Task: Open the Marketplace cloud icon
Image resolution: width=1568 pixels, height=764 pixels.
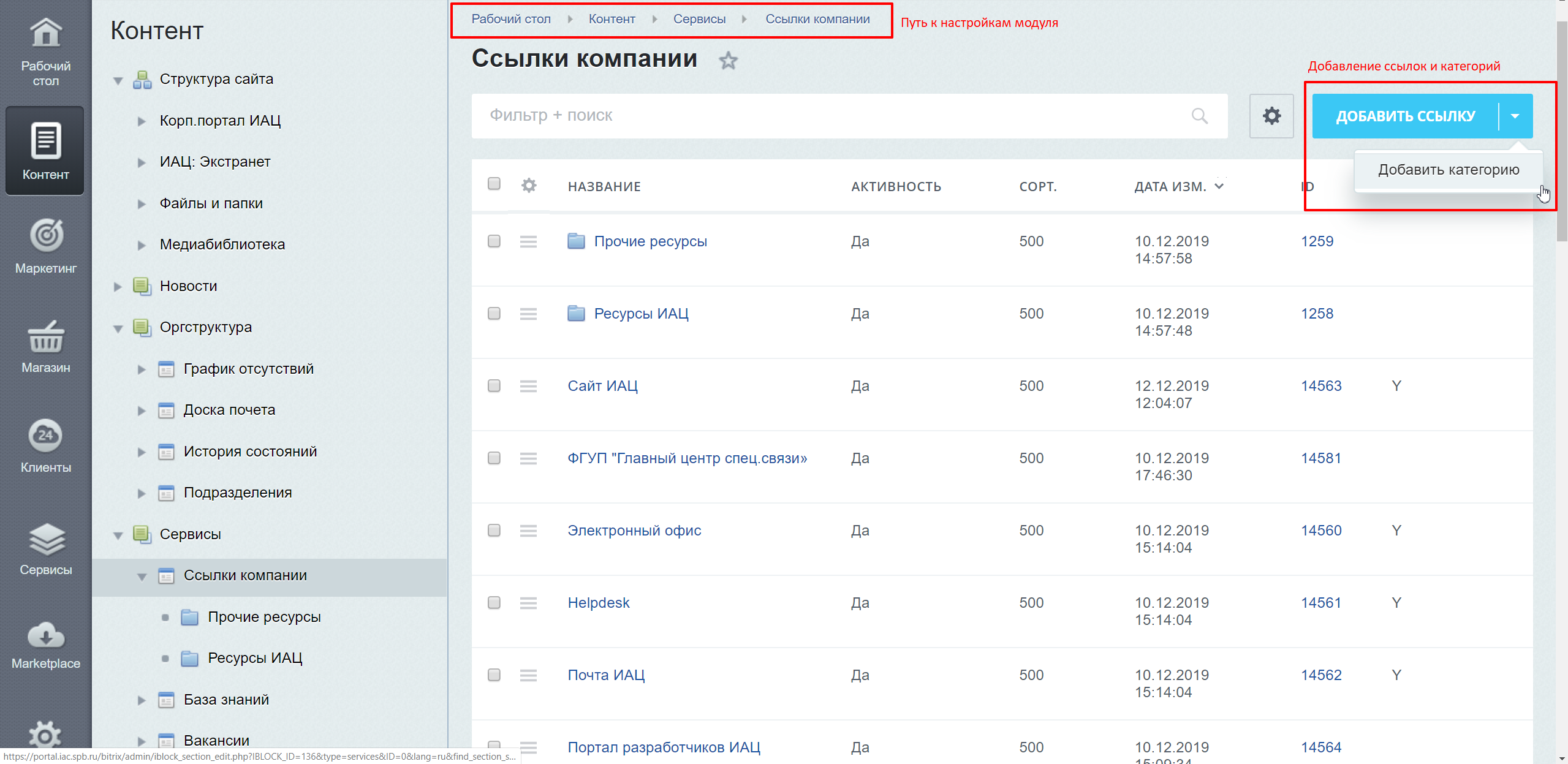Action: click(46, 635)
